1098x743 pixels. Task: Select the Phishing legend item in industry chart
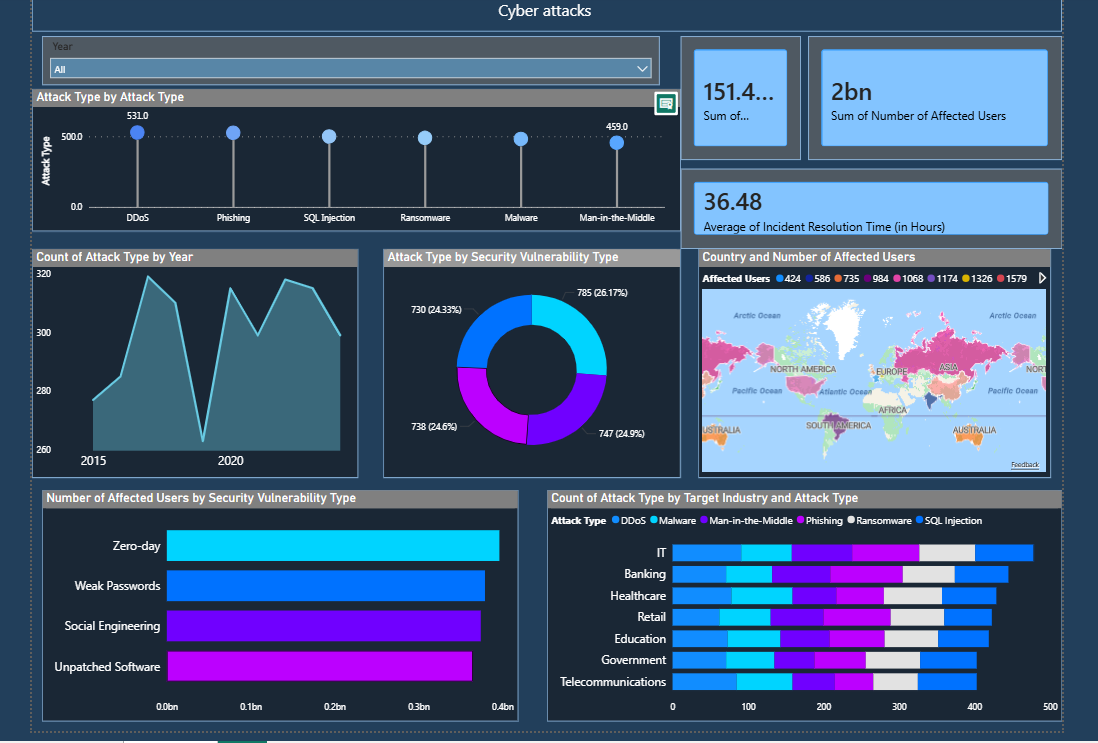pos(819,521)
